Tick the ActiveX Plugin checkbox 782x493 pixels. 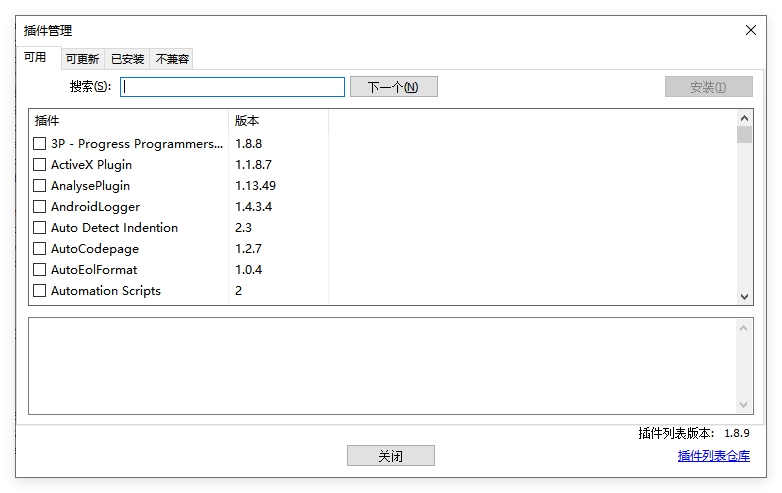[39, 164]
